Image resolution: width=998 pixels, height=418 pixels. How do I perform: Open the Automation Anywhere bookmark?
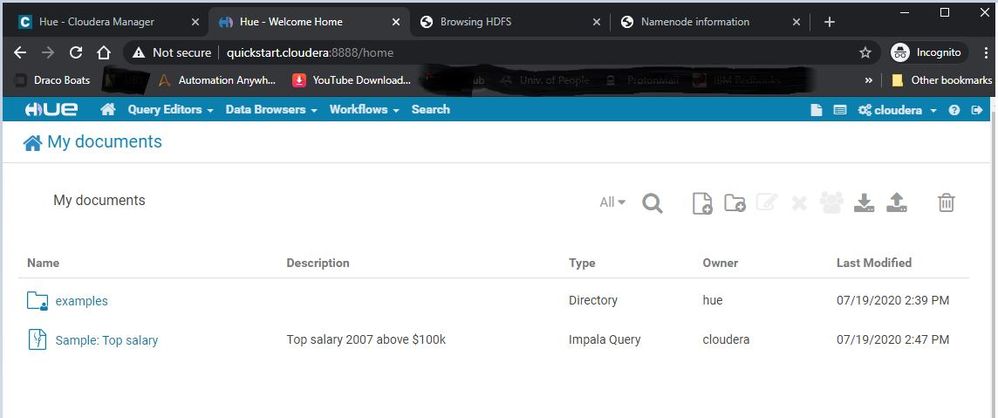pyautogui.click(x=217, y=81)
